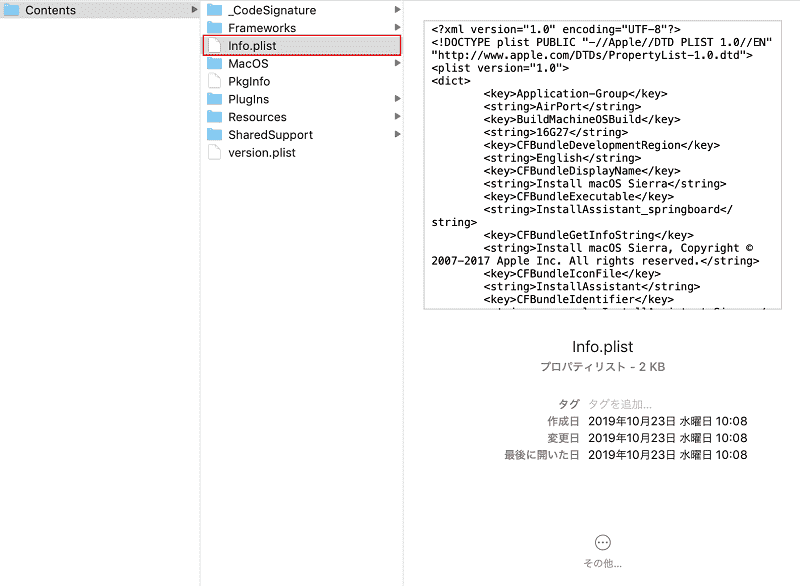Click the タグ label in preview info

(569, 404)
